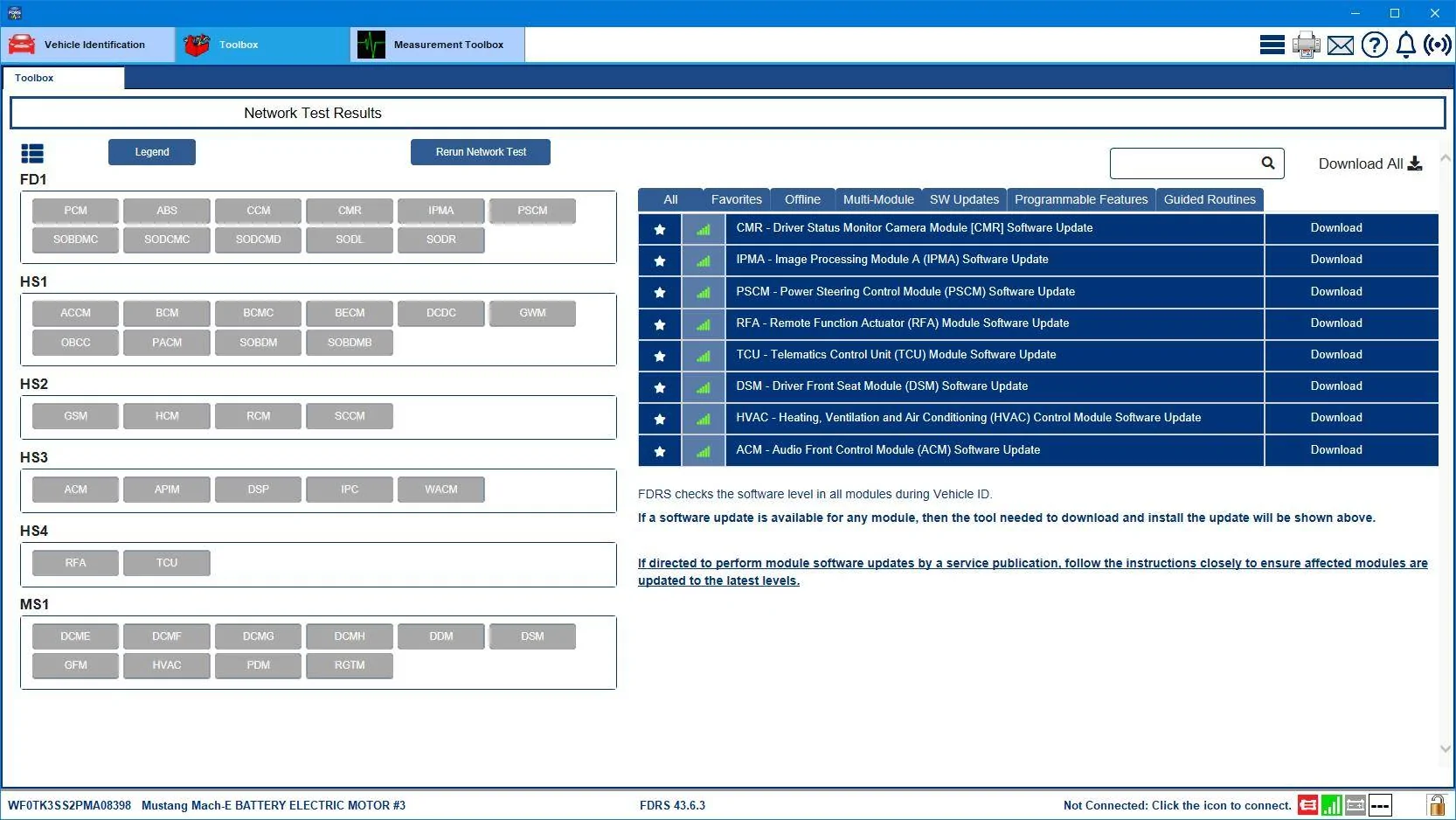The width and height of the screenshot is (1456, 820).
Task: Filter by SW Updates tab
Action: 964,199
